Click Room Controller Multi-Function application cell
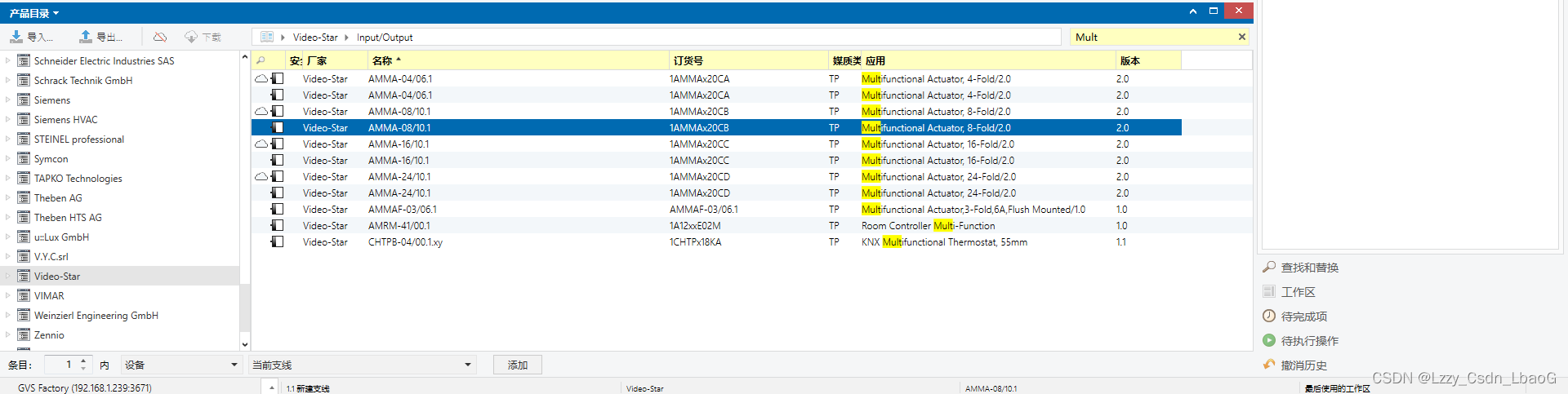This screenshot has height=394, width=1568. [x=928, y=226]
